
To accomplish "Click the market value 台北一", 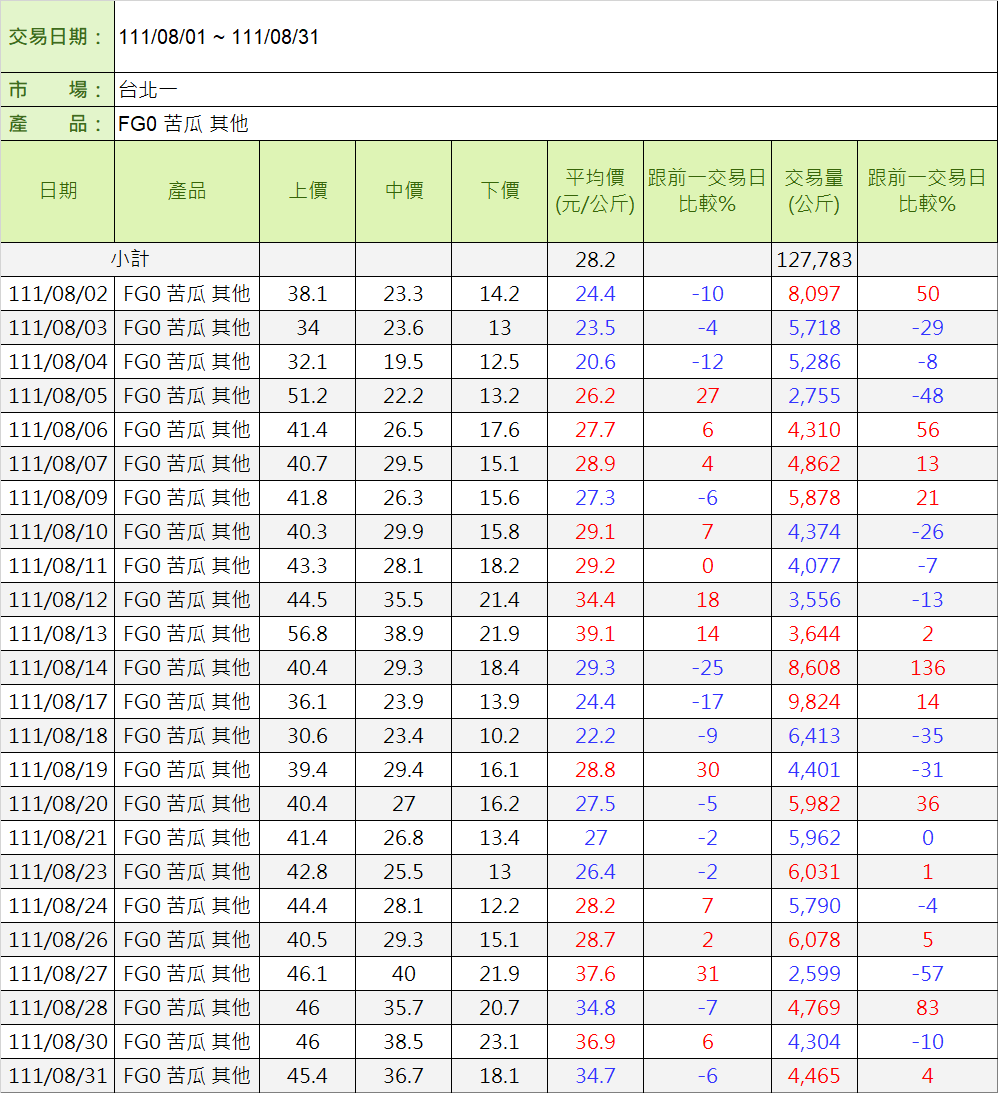I will (x=141, y=90).
